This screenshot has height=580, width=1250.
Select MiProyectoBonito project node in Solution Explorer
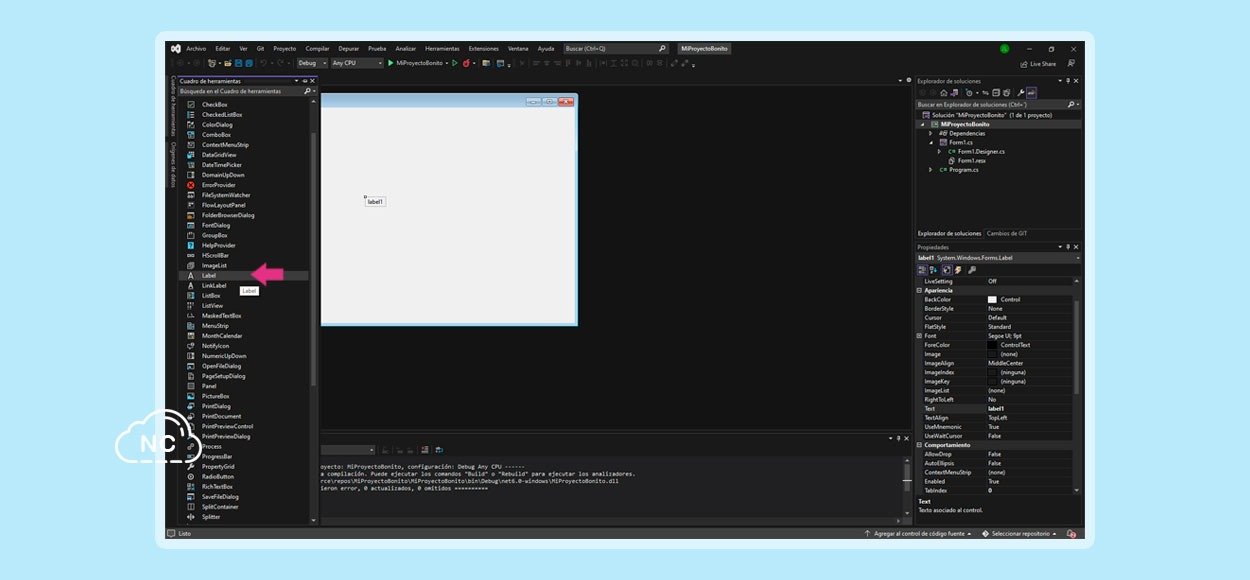(964, 124)
